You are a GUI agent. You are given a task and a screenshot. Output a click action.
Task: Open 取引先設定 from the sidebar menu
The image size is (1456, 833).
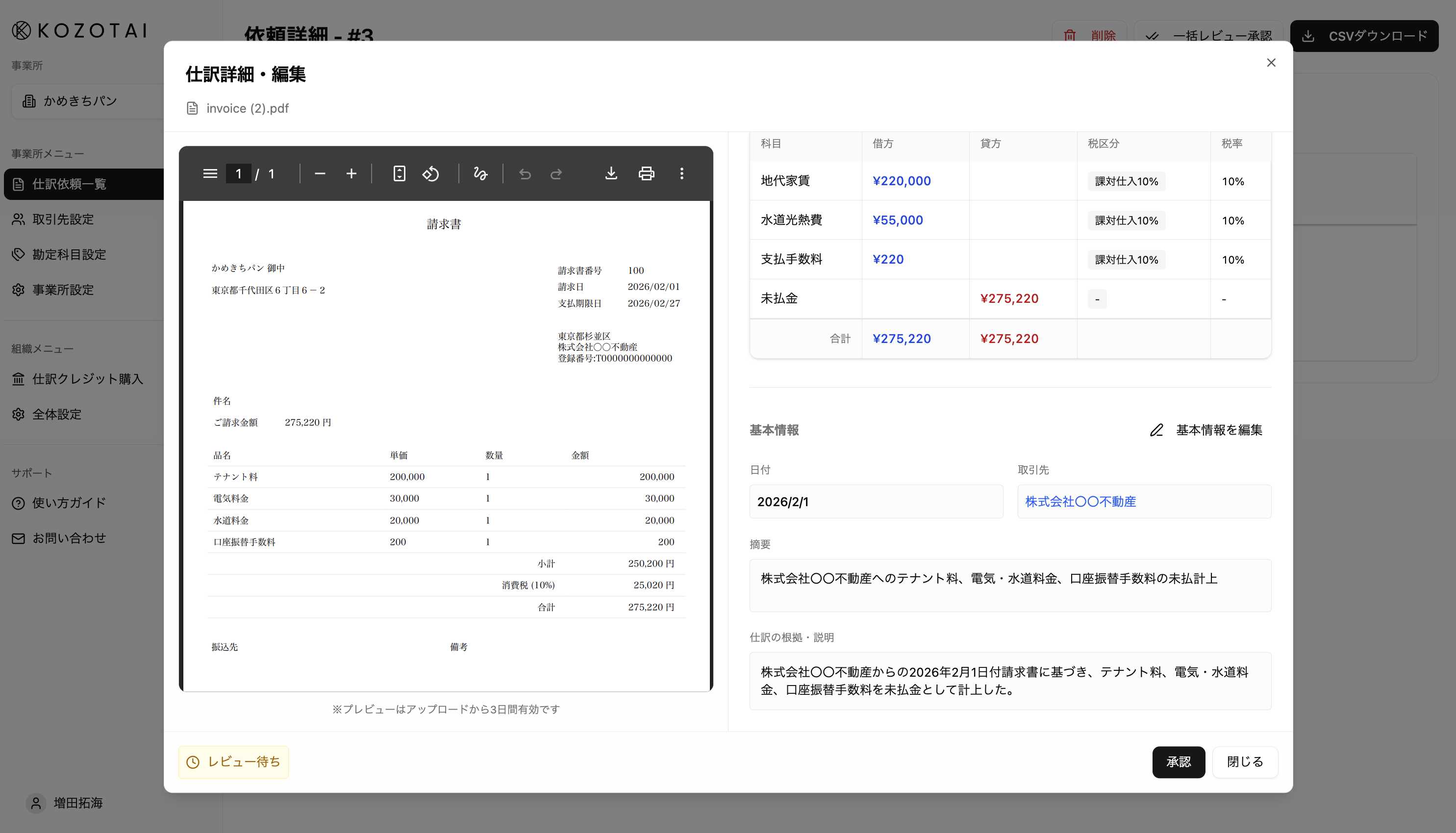pyautogui.click(x=66, y=219)
